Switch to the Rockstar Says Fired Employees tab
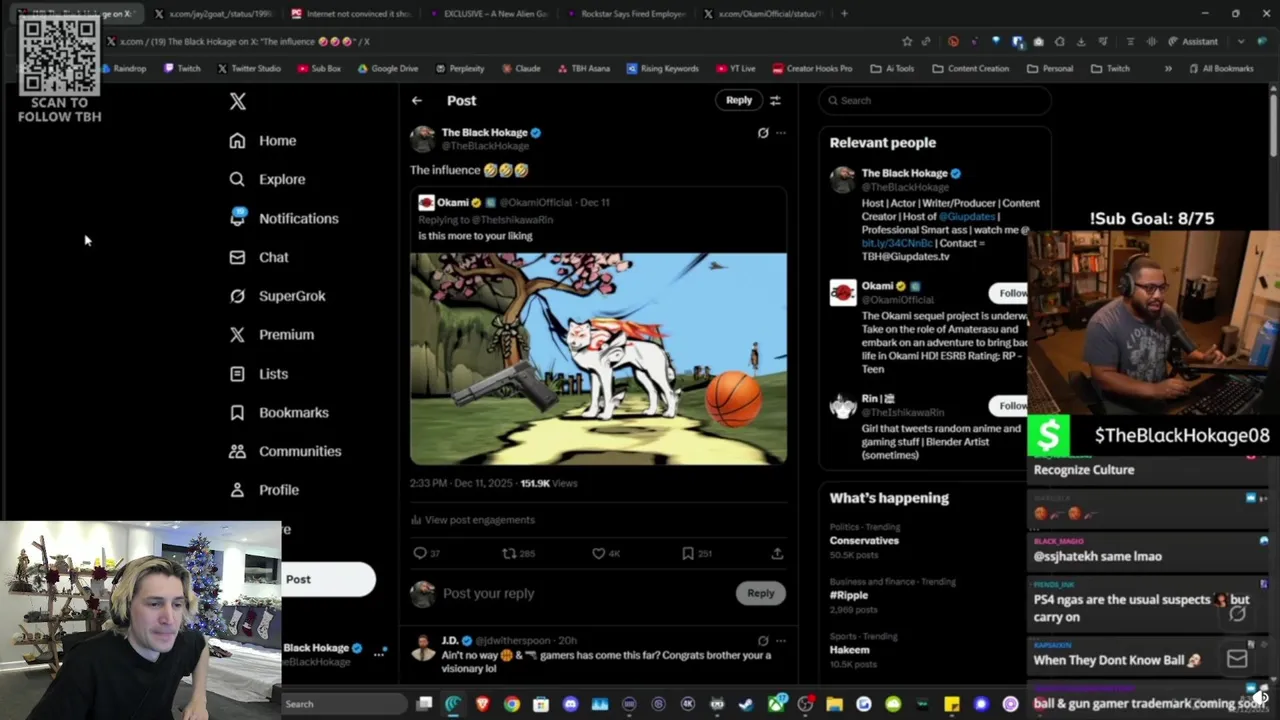 point(626,14)
